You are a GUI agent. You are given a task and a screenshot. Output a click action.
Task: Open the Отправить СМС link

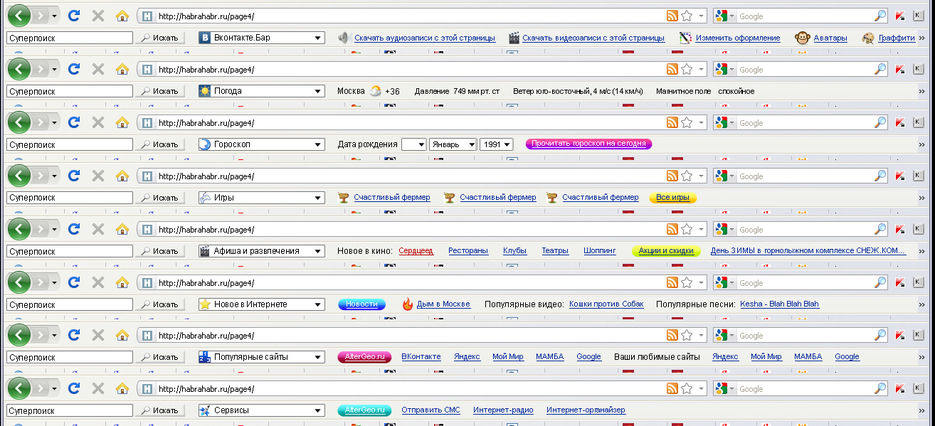[431, 410]
